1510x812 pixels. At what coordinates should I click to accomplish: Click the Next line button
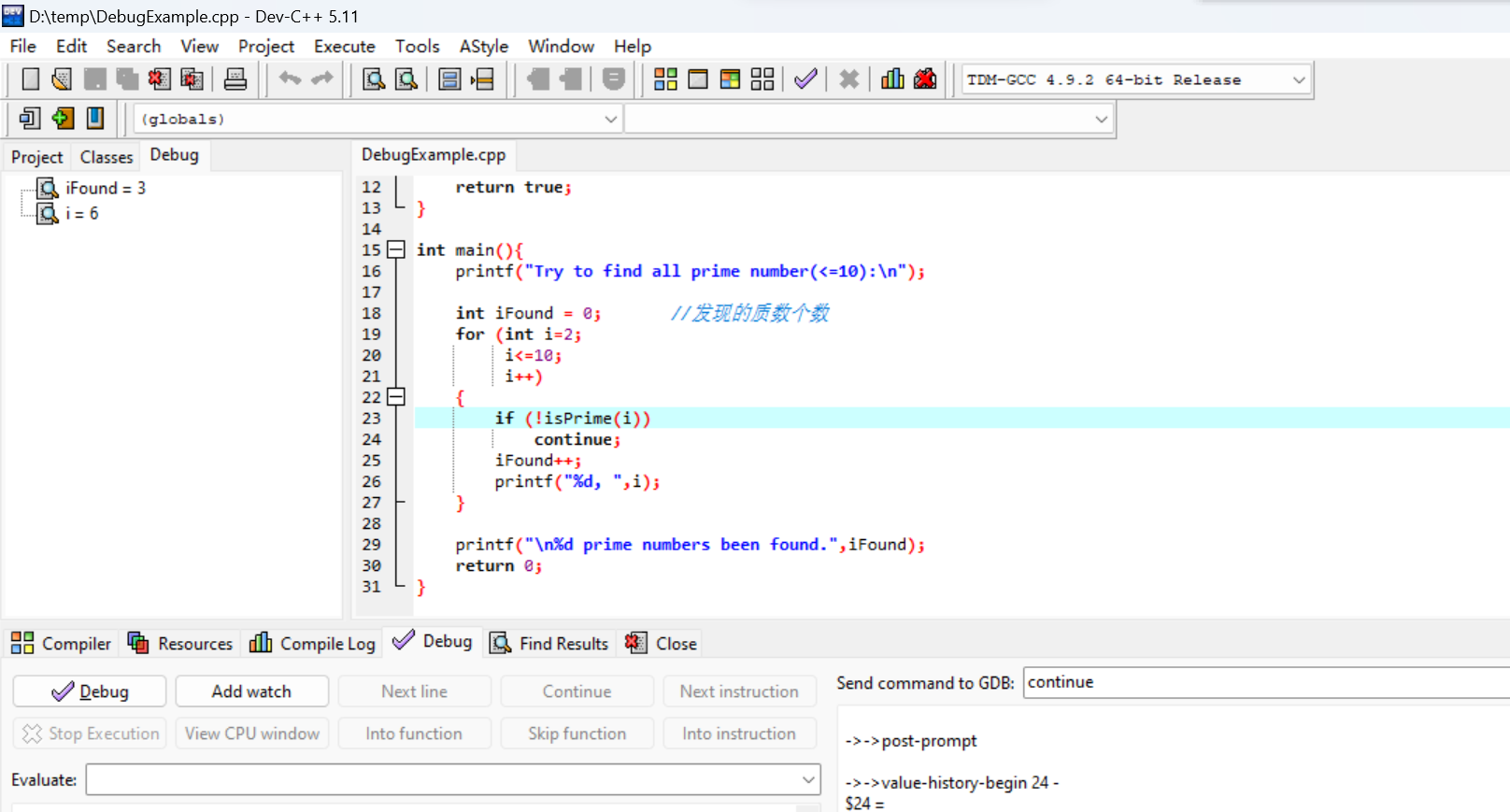(x=415, y=691)
